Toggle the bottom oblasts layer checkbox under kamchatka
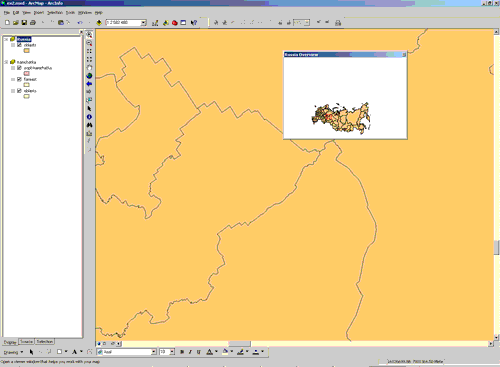This screenshot has height=367, width=500. point(19,91)
